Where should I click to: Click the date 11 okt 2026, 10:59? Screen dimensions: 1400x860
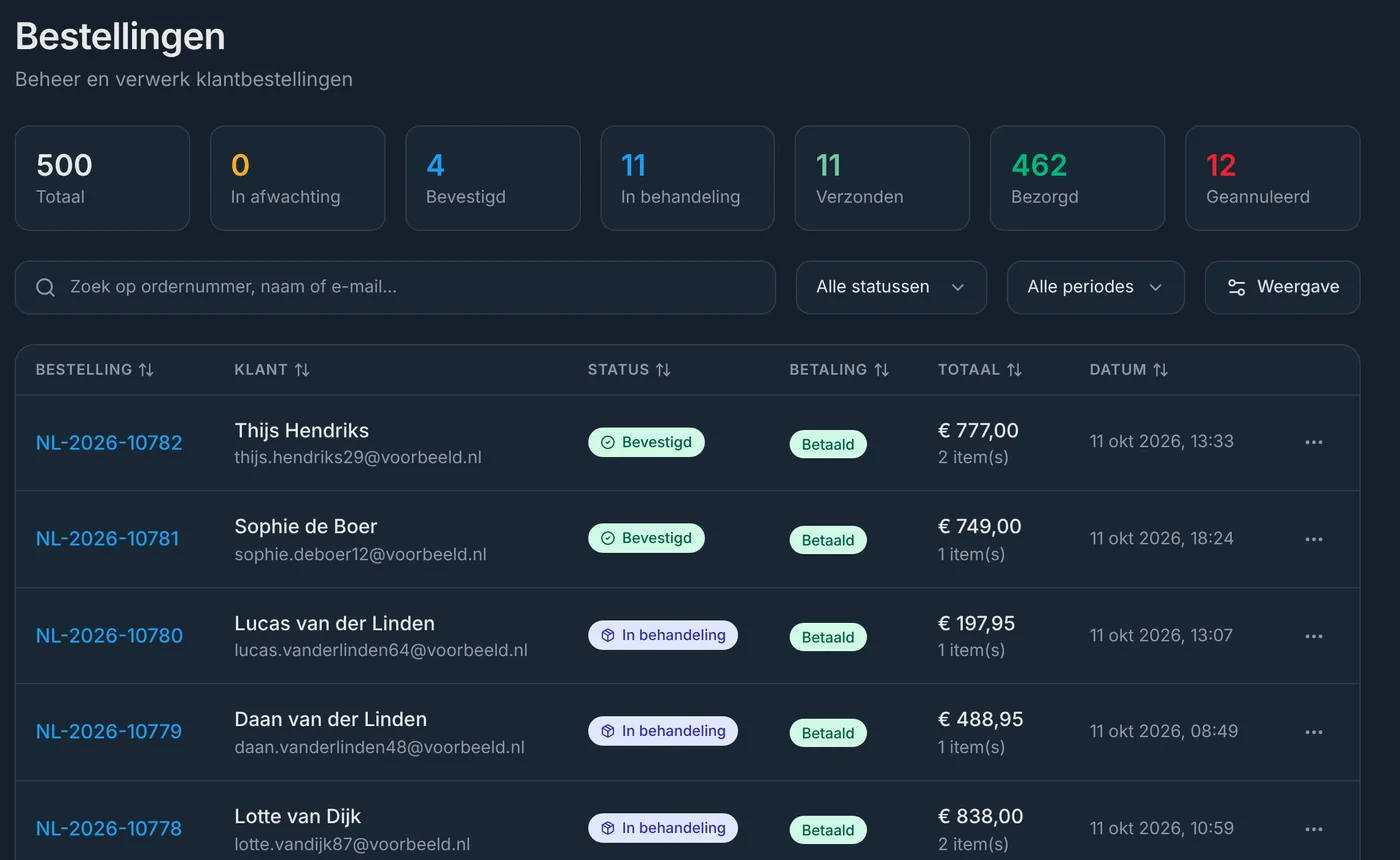pos(1162,828)
